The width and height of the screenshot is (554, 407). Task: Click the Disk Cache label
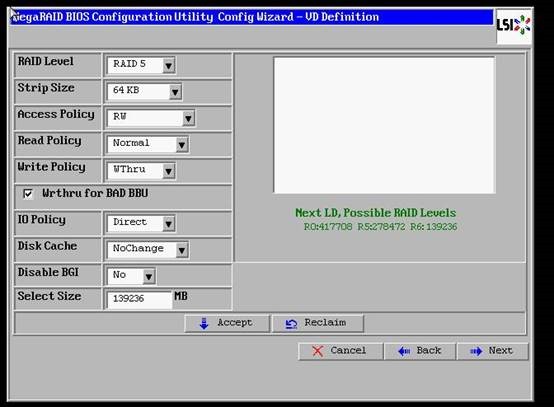pyautogui.click(x=47, y=246)
